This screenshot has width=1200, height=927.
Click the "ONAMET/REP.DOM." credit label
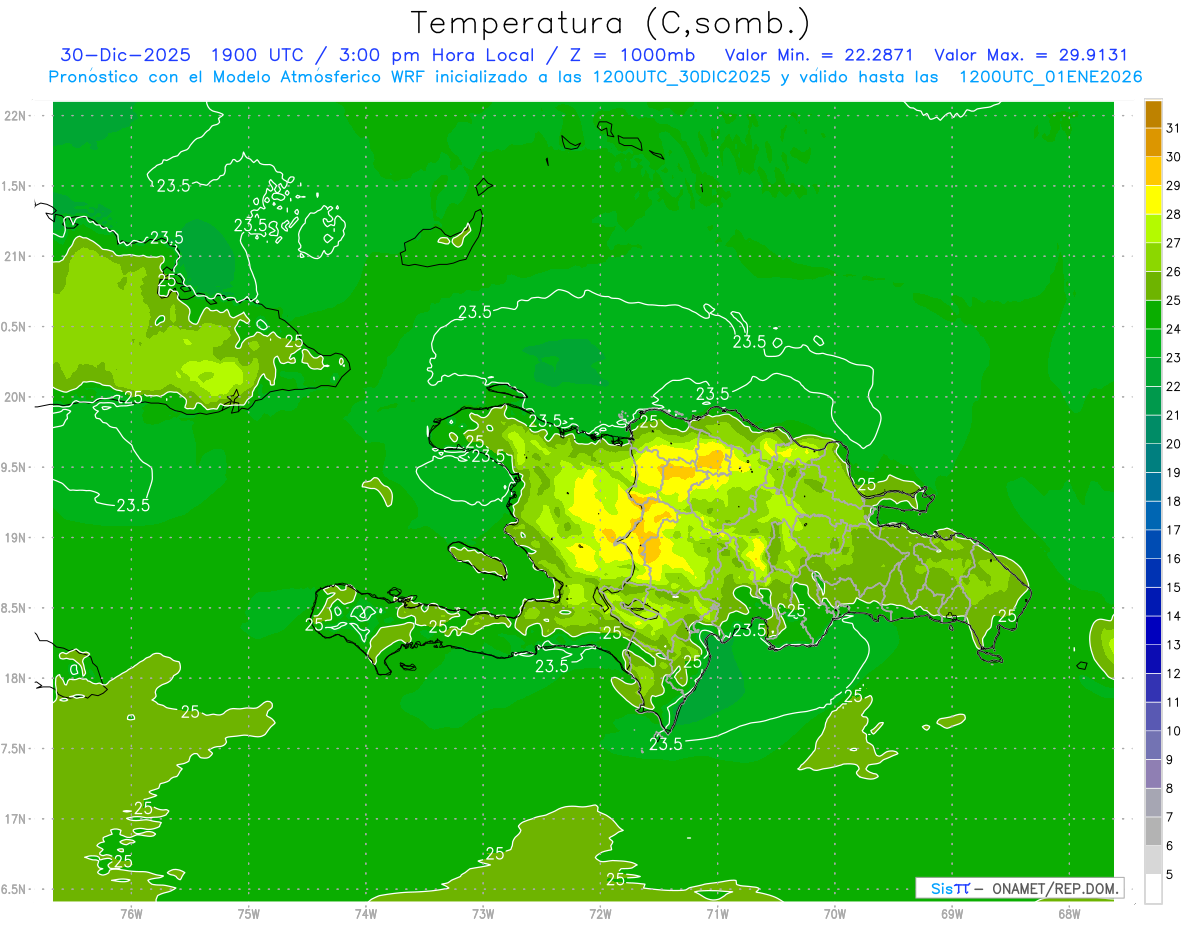pyautogui.click(x=1055, y=888)
